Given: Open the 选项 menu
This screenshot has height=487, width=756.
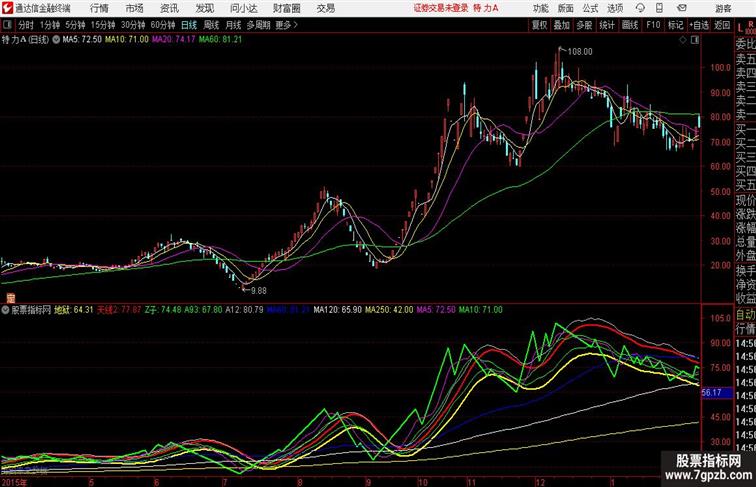Looking at the screenshot, I should (x=615, y=8).
